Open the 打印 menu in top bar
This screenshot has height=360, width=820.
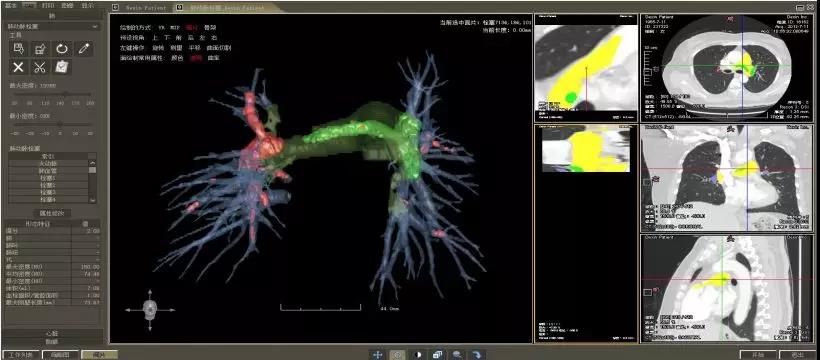coord(48,5)
